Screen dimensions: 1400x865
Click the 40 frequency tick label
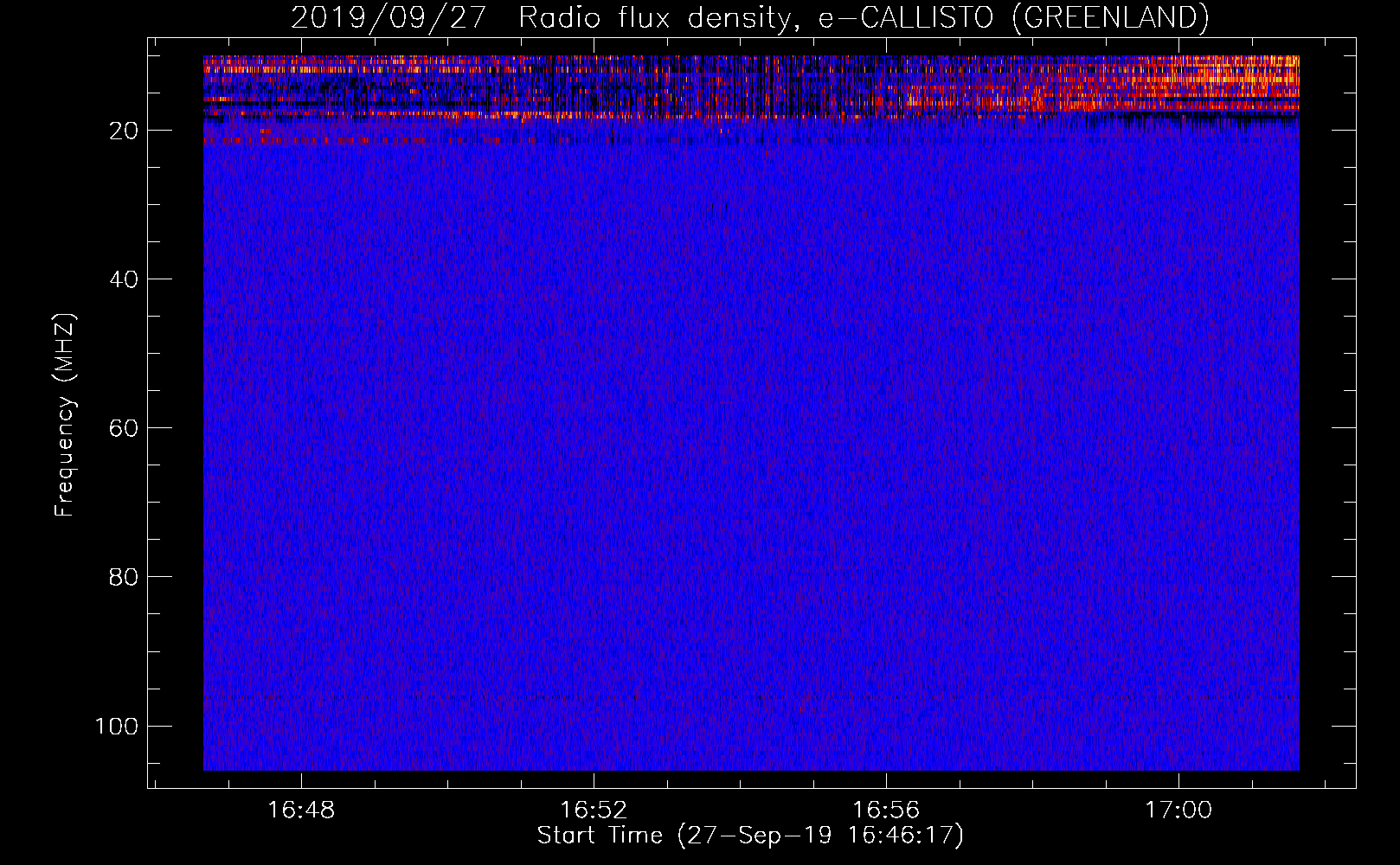[x=124, y=279]
